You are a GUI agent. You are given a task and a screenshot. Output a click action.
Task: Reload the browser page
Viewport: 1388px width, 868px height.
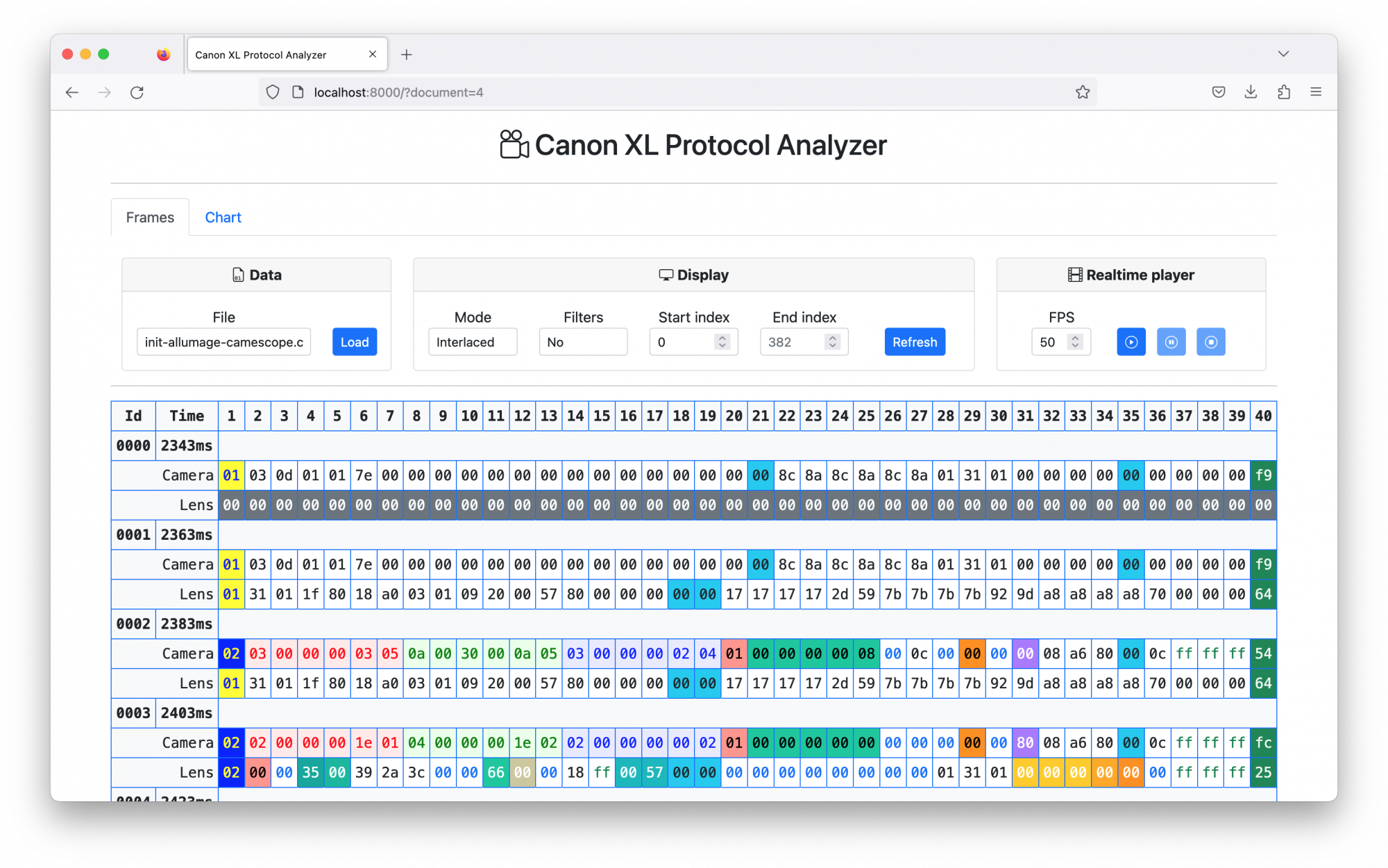(x=137, y=92)
